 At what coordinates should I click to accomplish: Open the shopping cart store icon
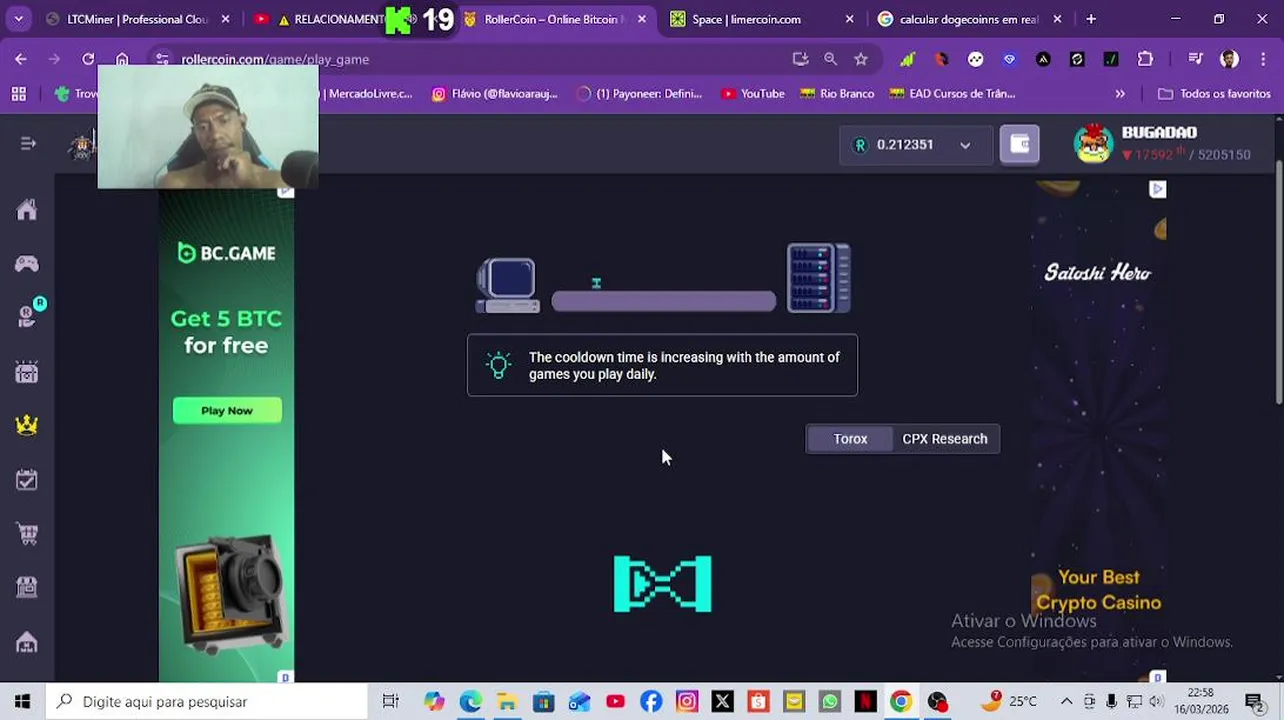coord(27,534)
